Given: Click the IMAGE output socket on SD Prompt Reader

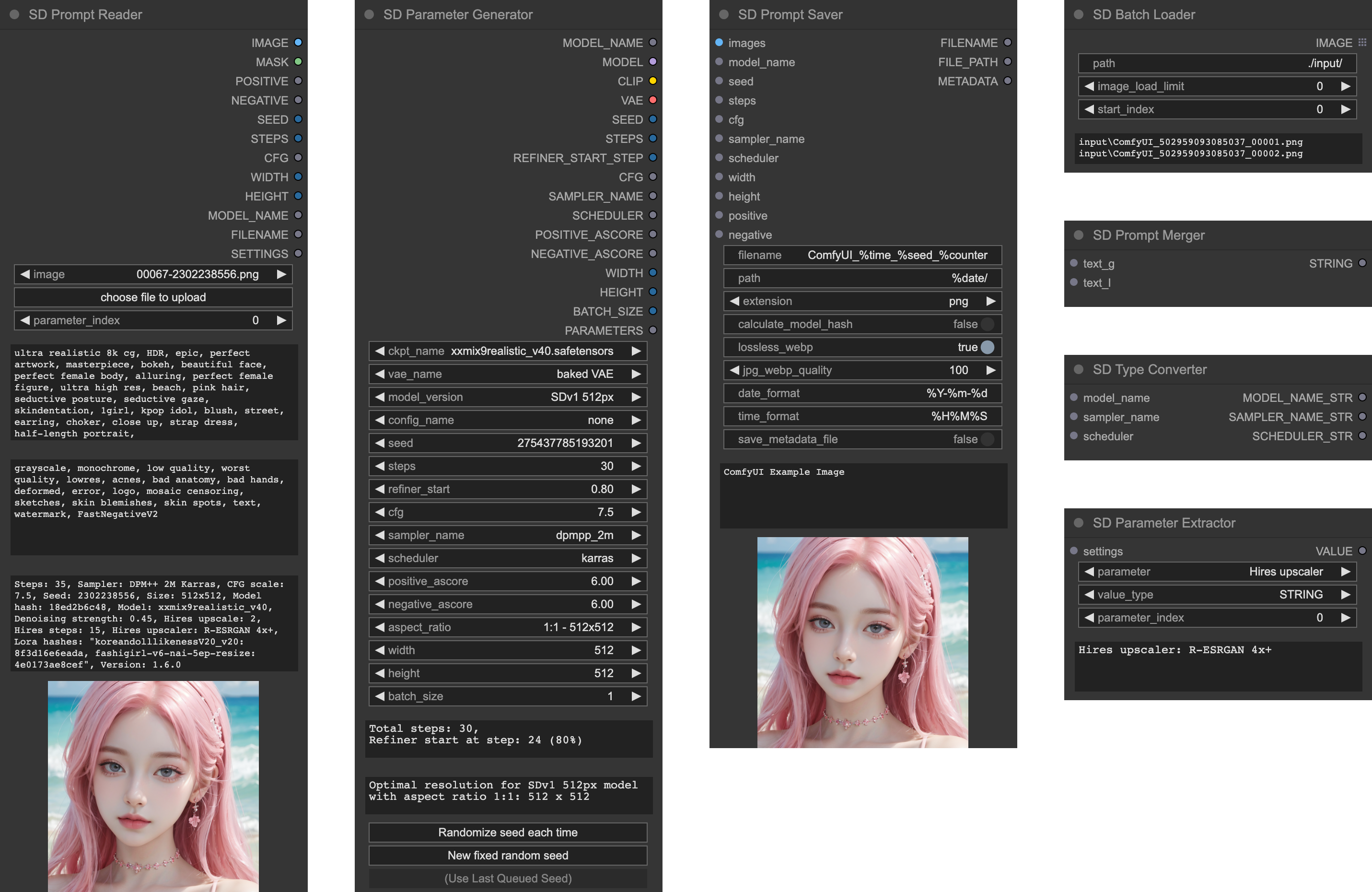Looking at the screenshot, I should [x=298, y=43].
